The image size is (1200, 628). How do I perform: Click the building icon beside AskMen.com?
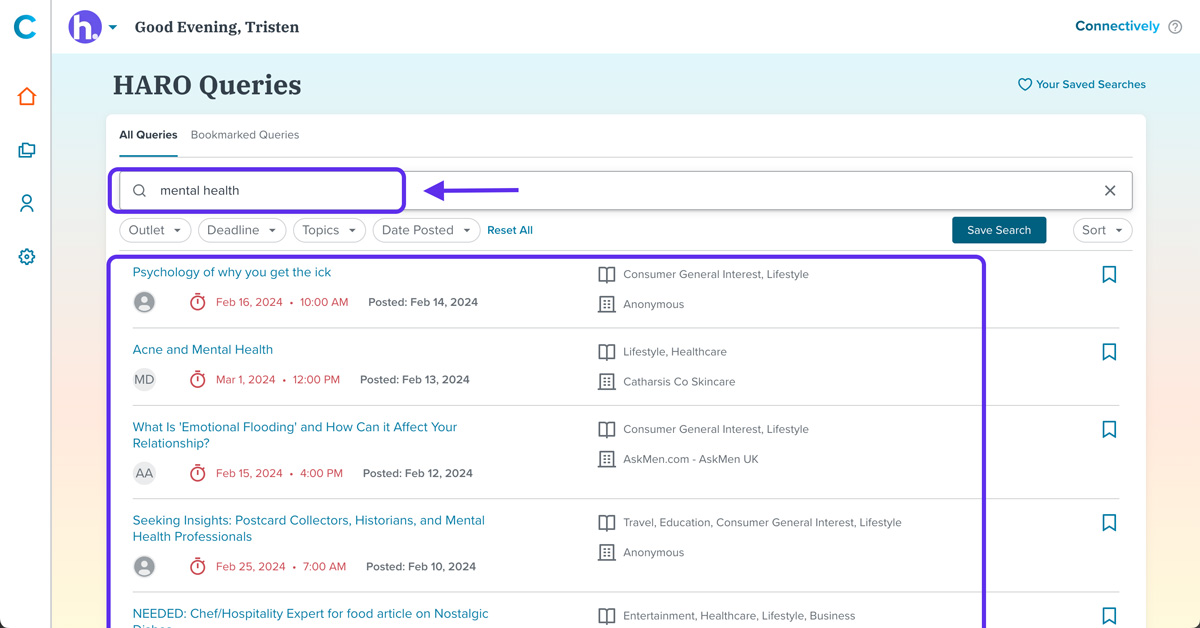[606, 459]
